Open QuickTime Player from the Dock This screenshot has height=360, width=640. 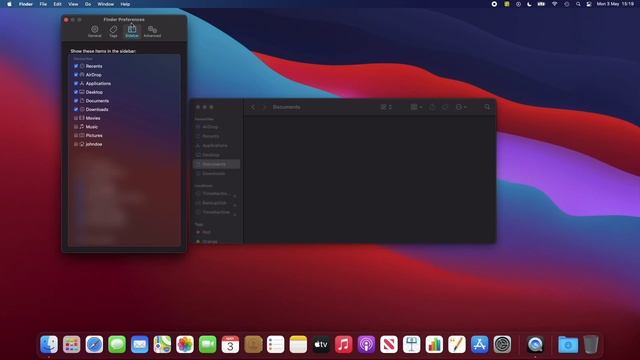(535, 344)
